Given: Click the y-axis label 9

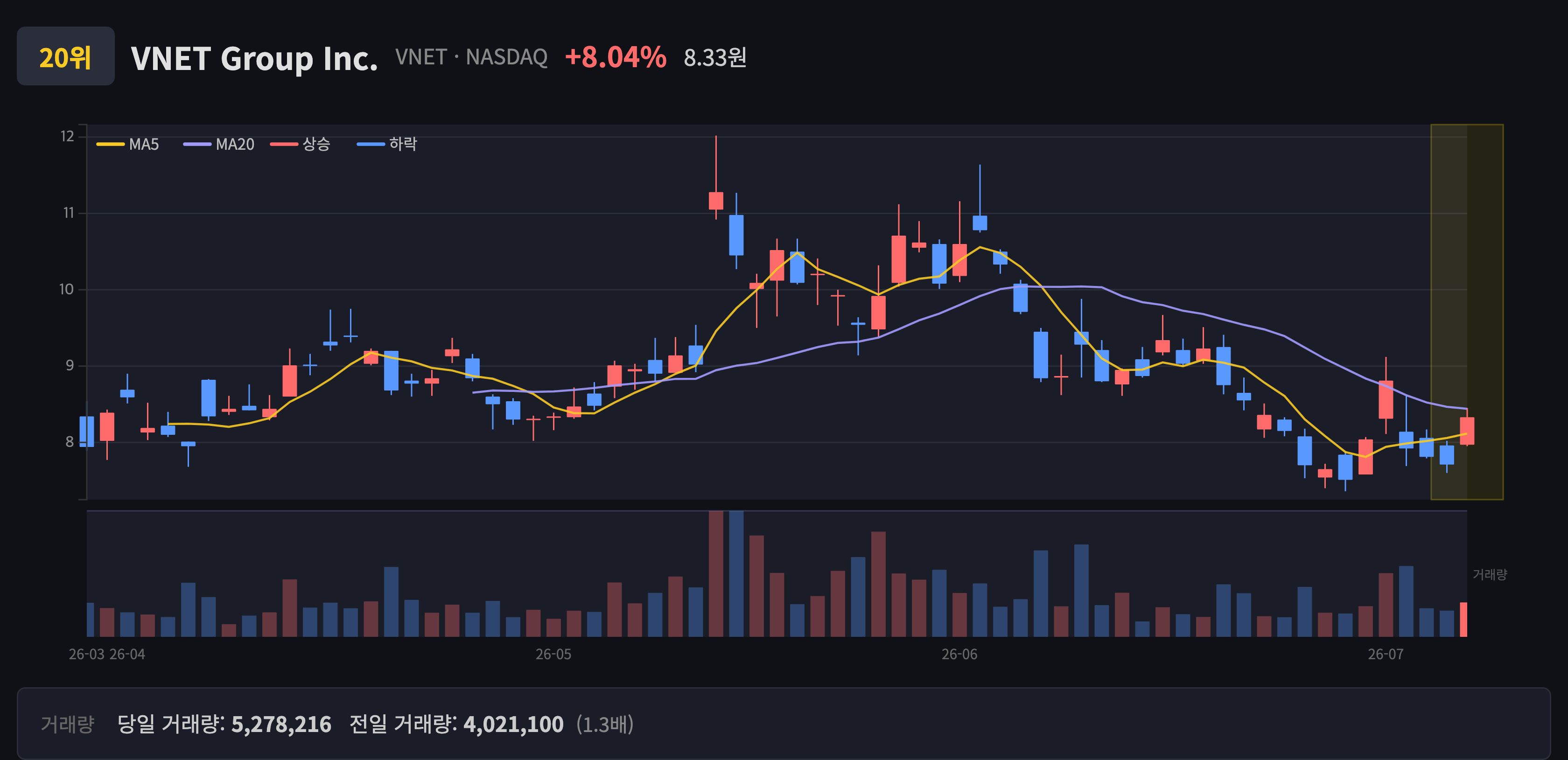Looking at the screenshot, I should tap(70, 366).
